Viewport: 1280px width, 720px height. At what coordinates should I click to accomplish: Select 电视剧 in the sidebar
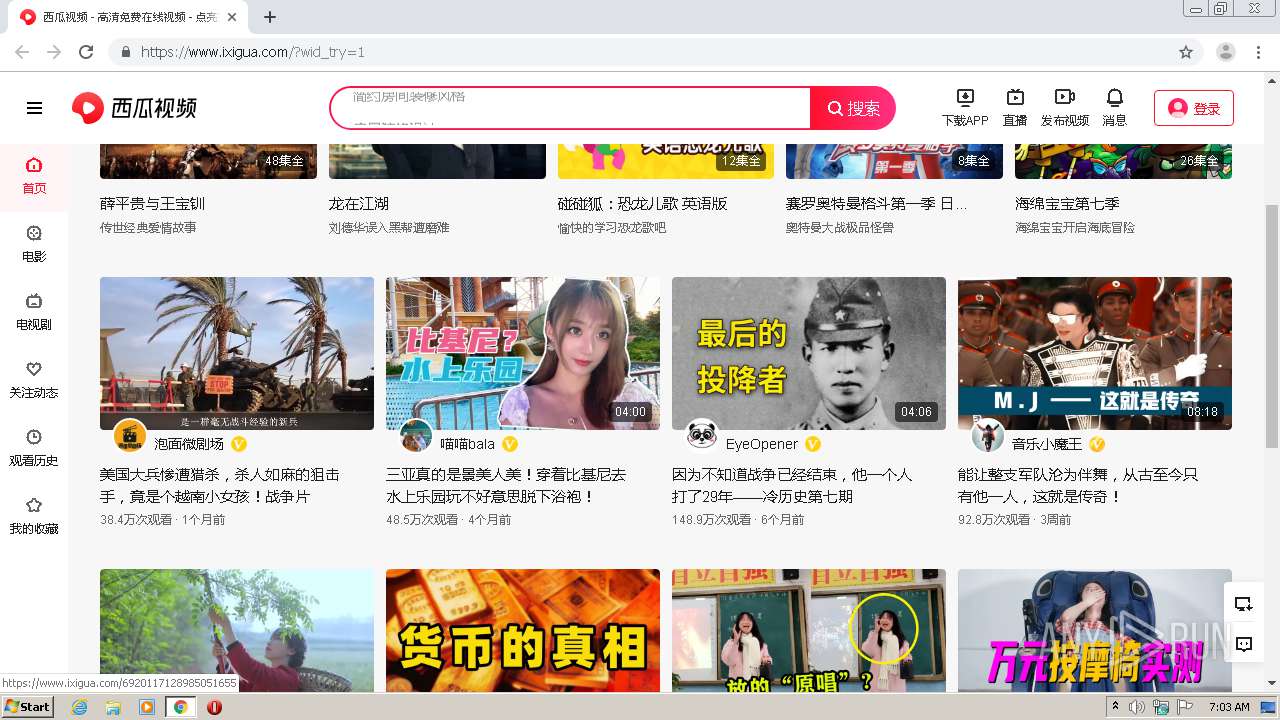(34, 312)
